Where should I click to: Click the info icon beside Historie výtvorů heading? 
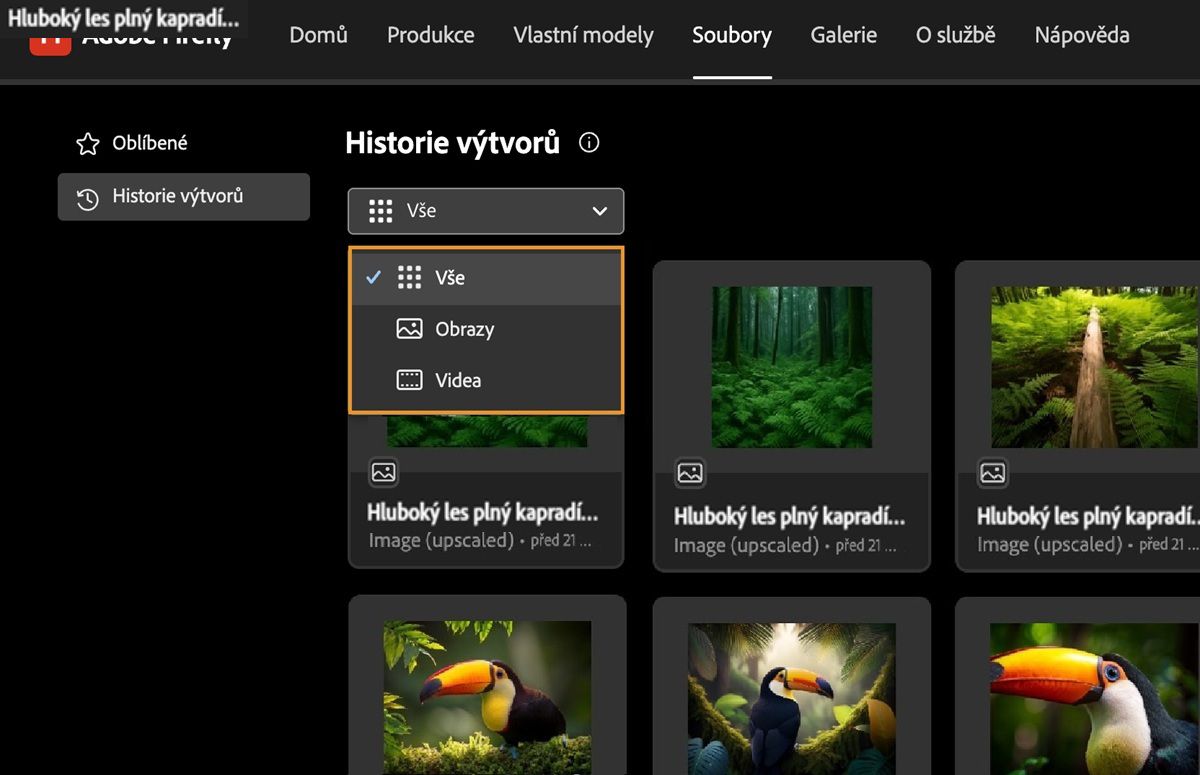pos(589,143)
